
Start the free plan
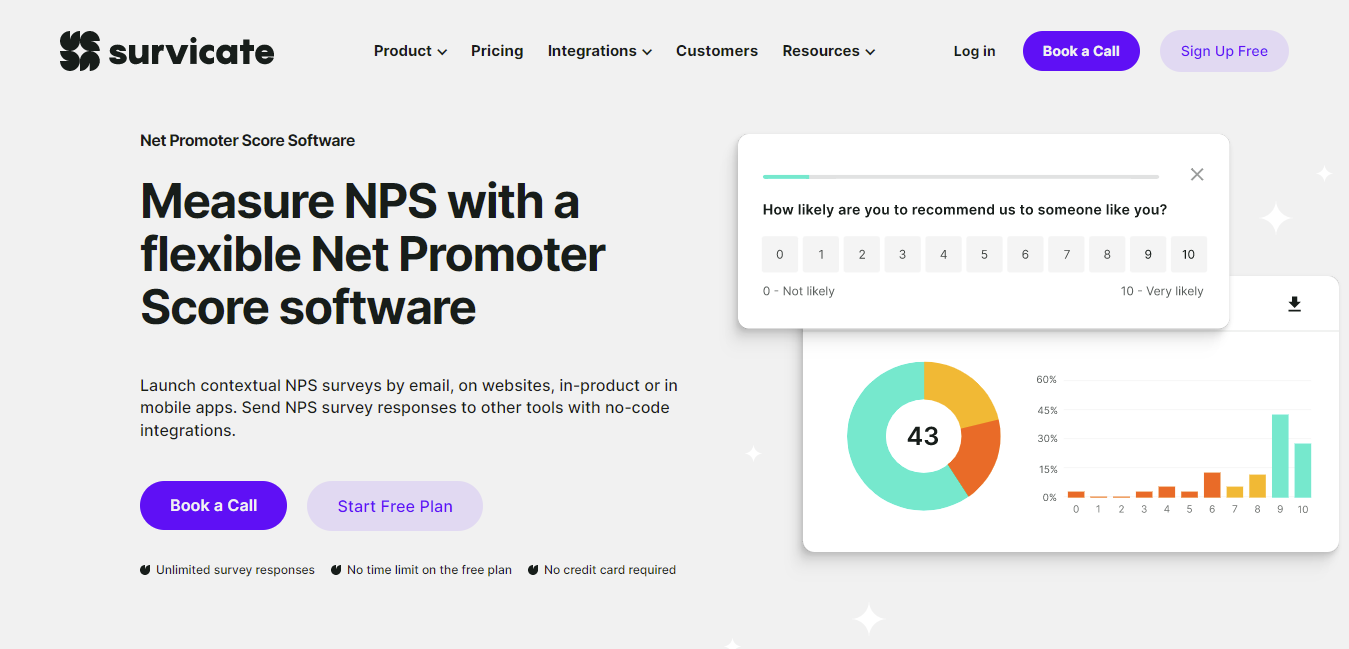(394, 505)
